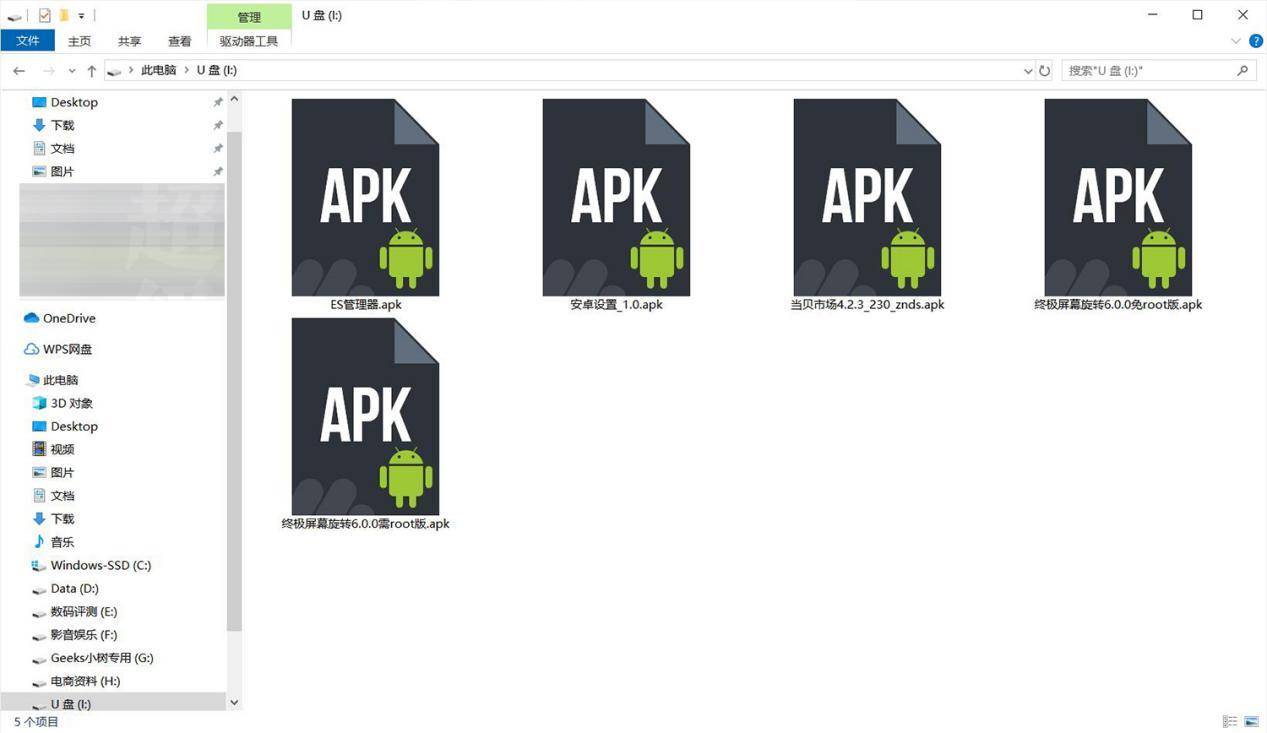Screen dimensions: 1267x733
Task: Click the New Folder icon in the title bar
Action: (64, 15)
